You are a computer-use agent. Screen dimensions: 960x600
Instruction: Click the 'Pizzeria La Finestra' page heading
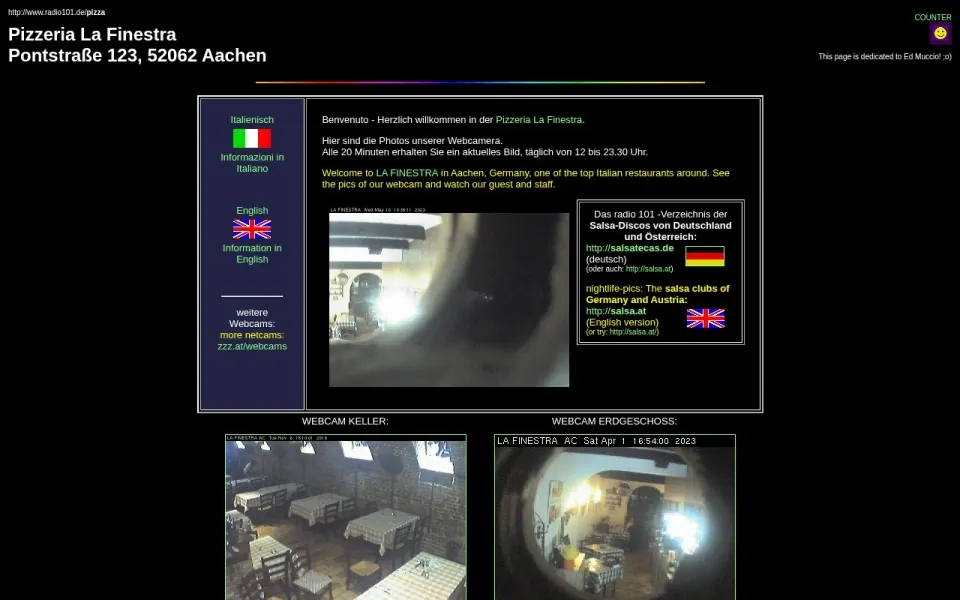[x=92, y=34]
